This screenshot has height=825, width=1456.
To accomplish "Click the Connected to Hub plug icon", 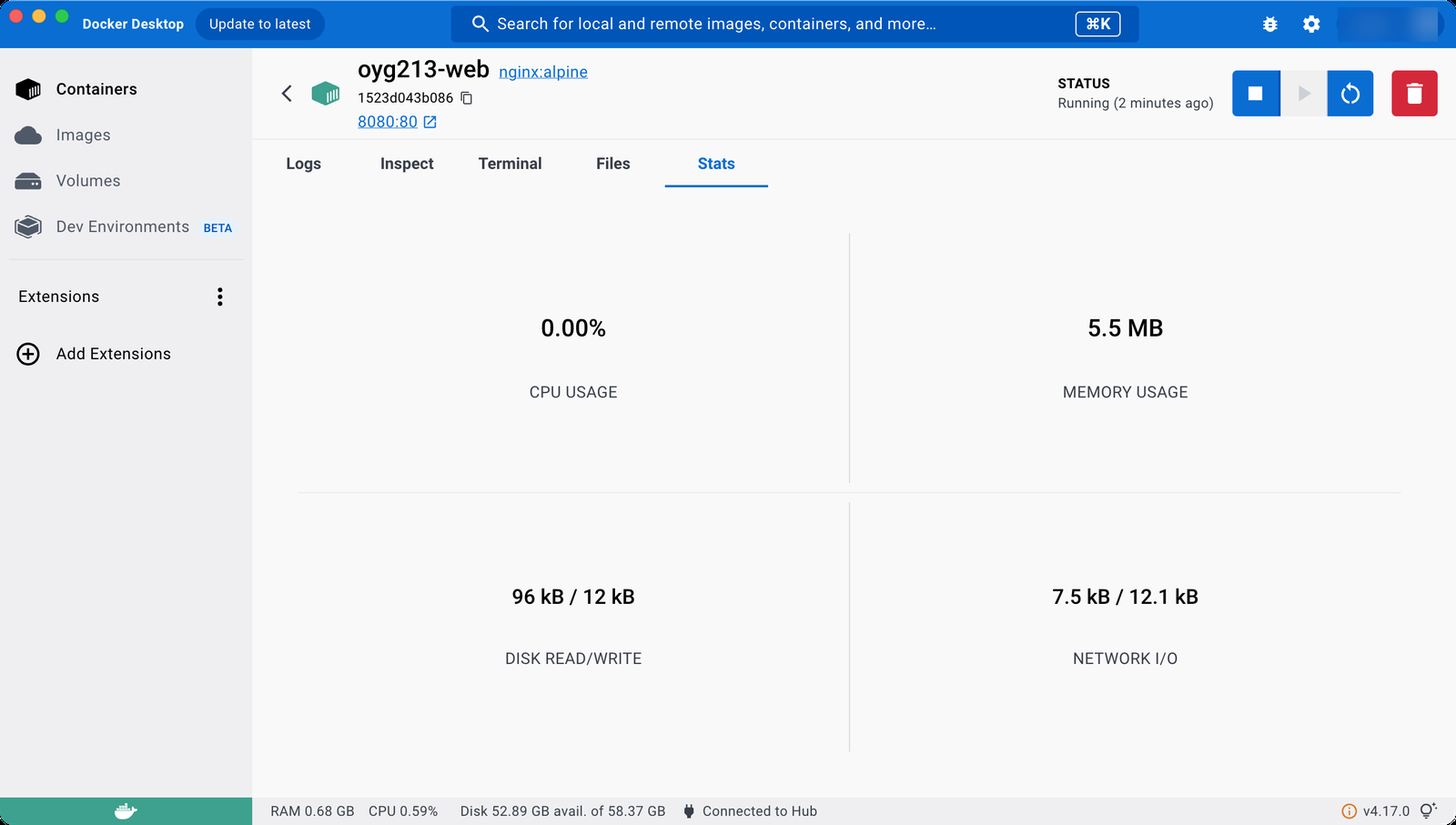I will coord(689,811).
